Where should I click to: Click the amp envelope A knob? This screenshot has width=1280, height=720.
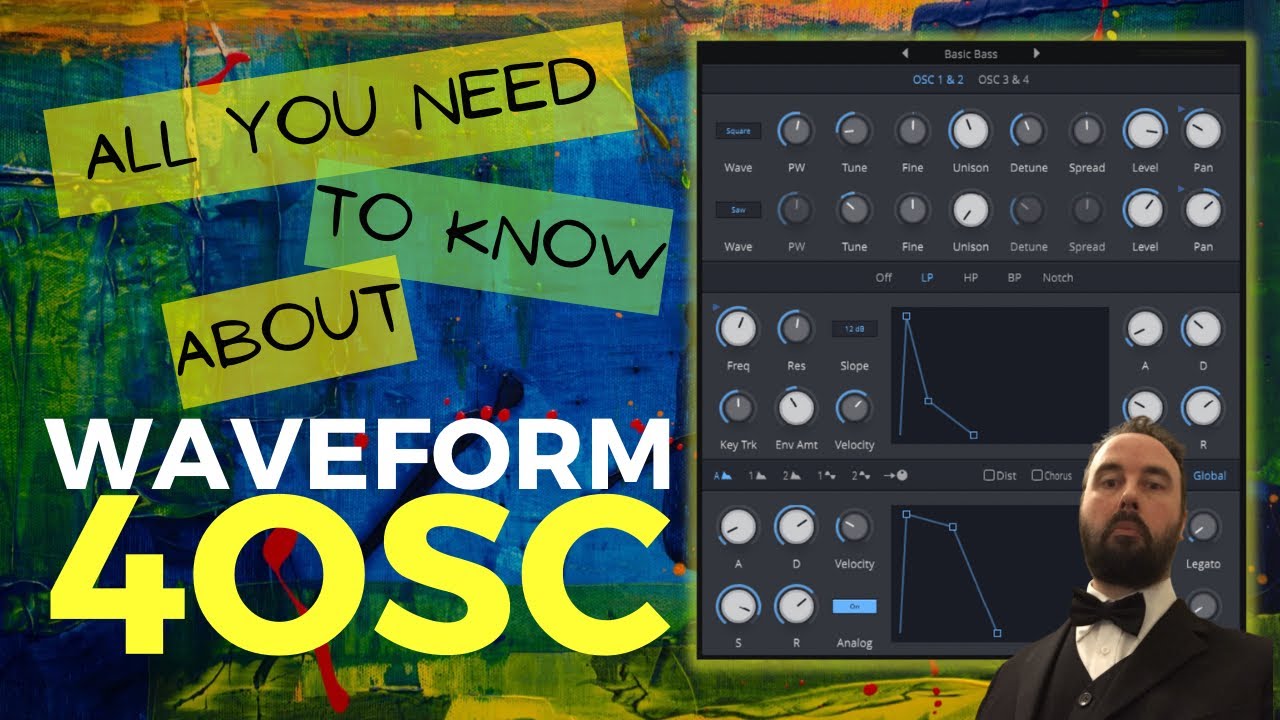tap(738, 526)
